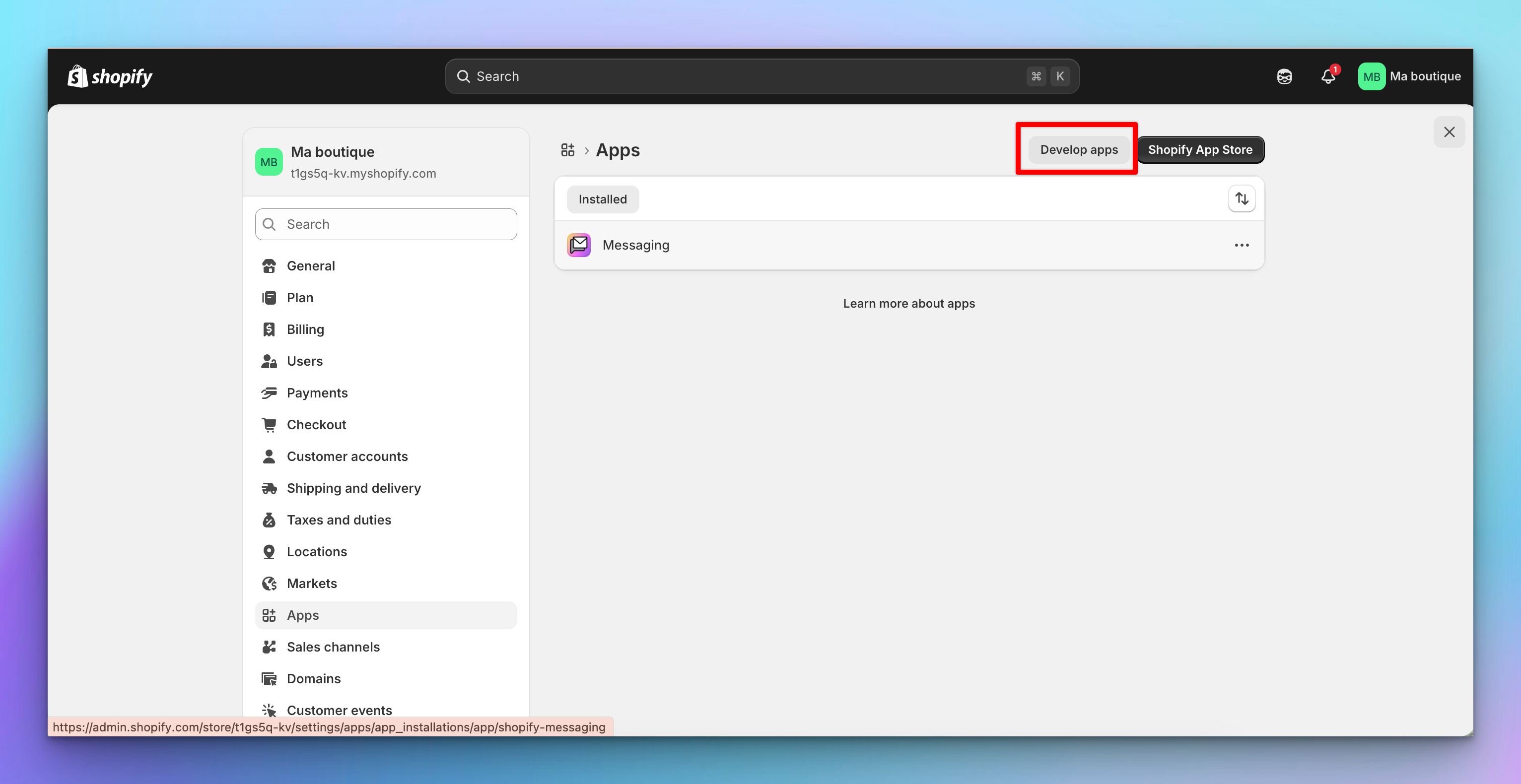Image resolution: width=1521 pixels, height=784 pixels.
Task: Open the Sidekick assistant icon
Action: pyautogui.click(x=1284, y=77)
